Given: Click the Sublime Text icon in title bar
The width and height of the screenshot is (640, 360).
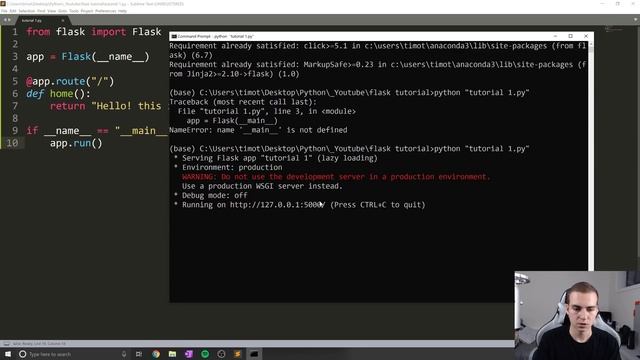Looking at the screenshot, I should pyautogui.click(x=3, y=4).
